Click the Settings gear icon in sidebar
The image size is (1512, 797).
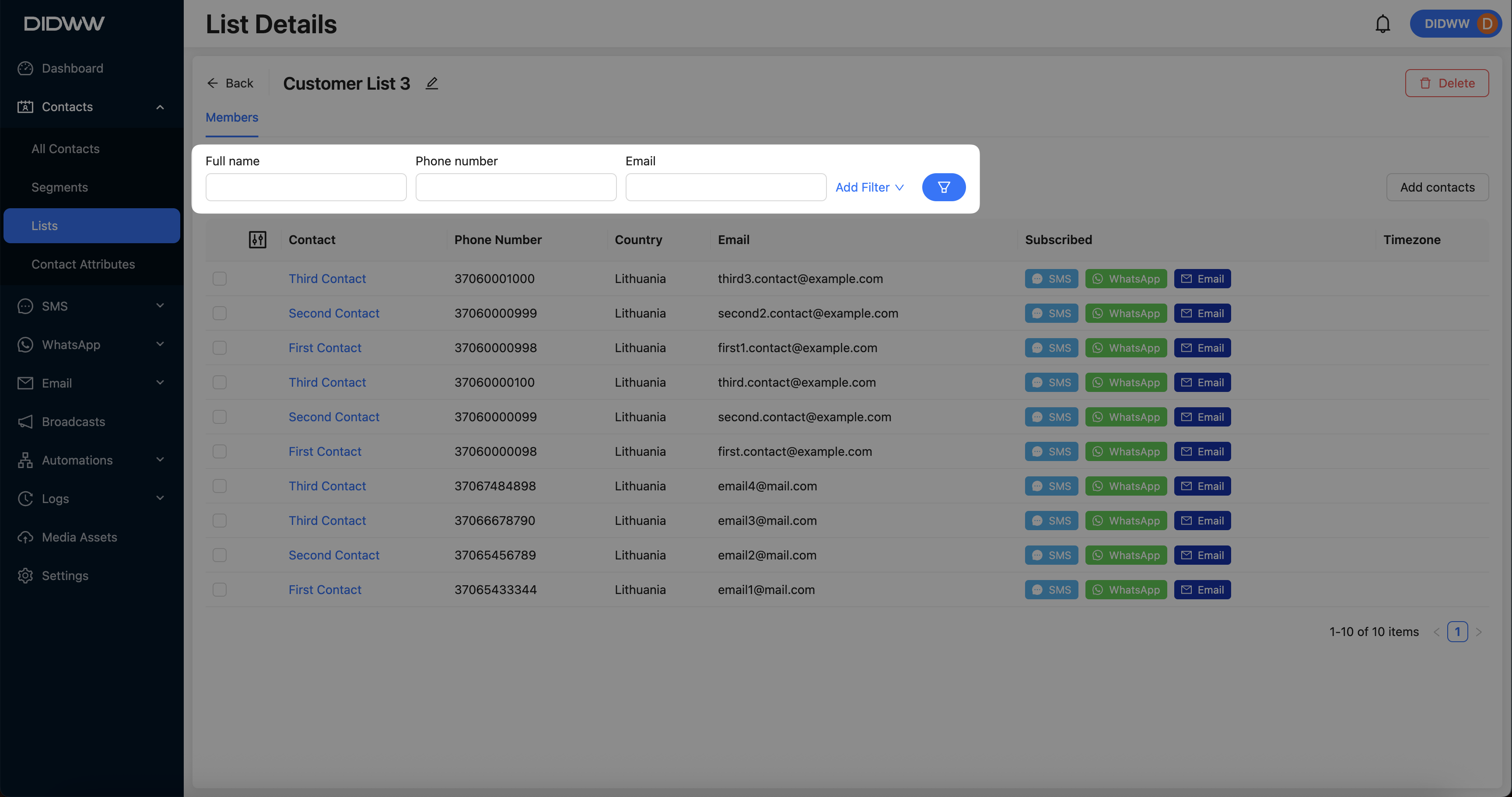[x=25, y=576]
